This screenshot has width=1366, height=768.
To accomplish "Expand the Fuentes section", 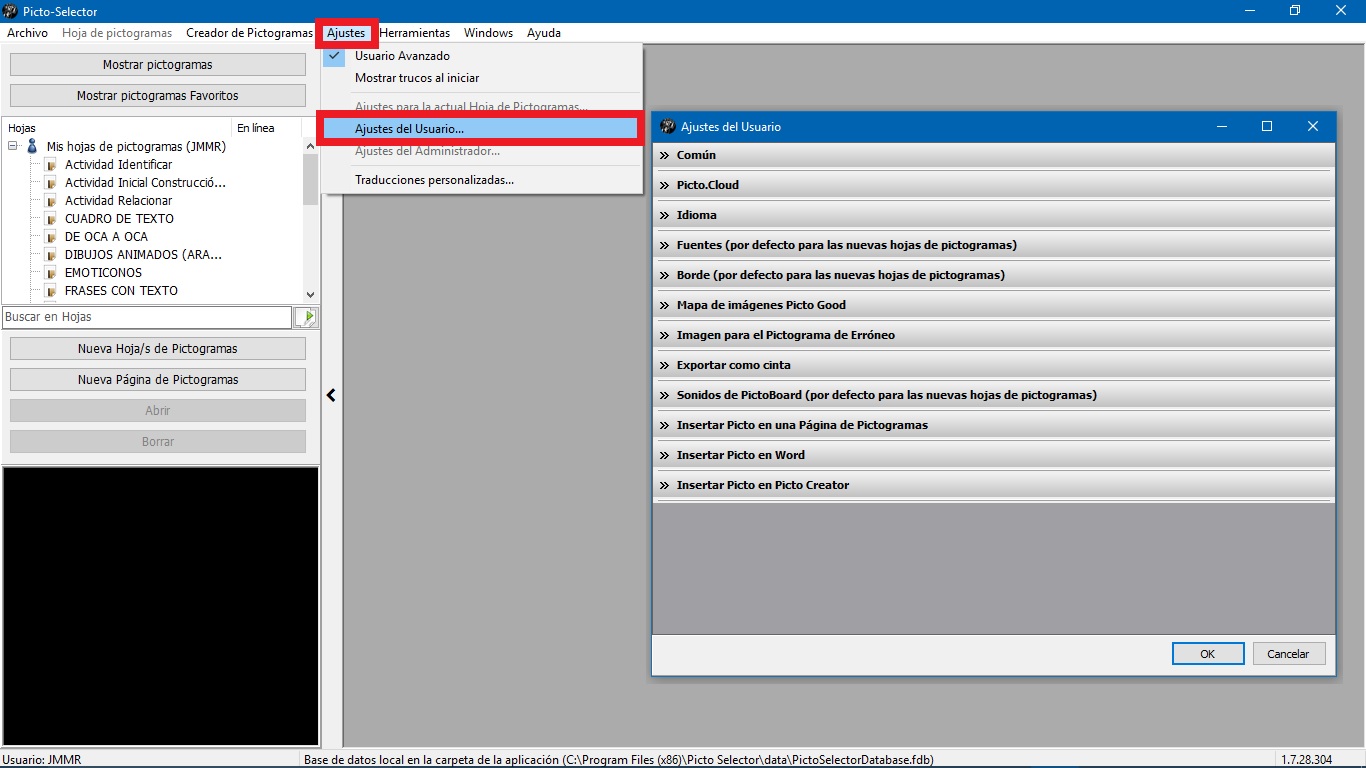I will [x=994, y=245].
